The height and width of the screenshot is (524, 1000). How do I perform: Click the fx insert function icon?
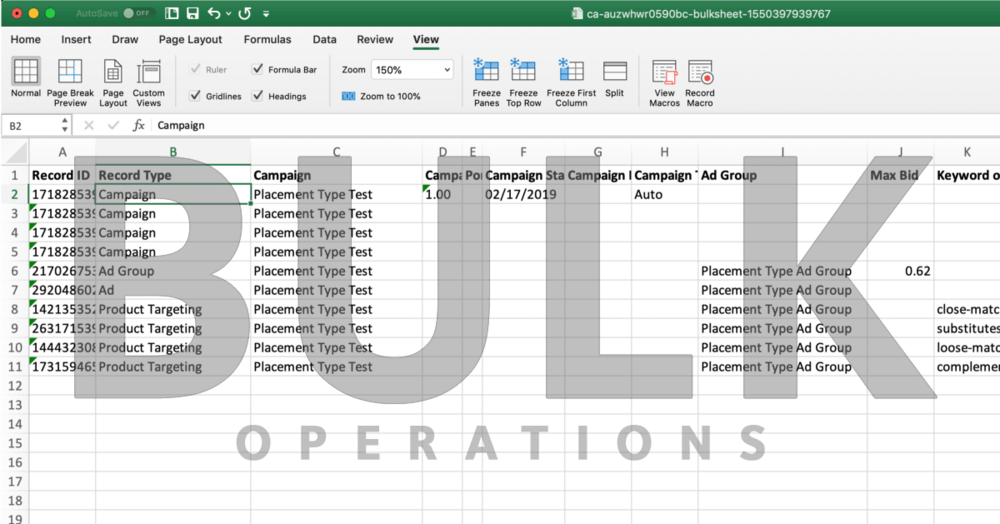pos(138,126)
